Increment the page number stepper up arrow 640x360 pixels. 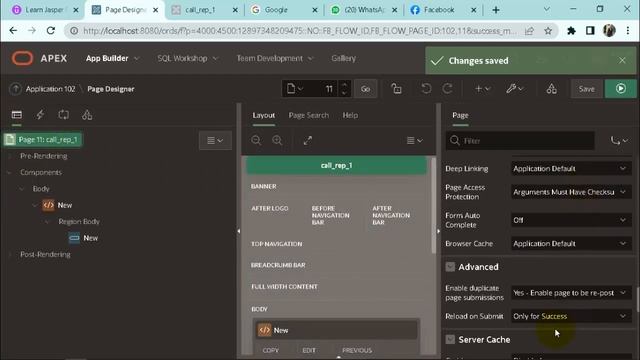tap(344, 85)
